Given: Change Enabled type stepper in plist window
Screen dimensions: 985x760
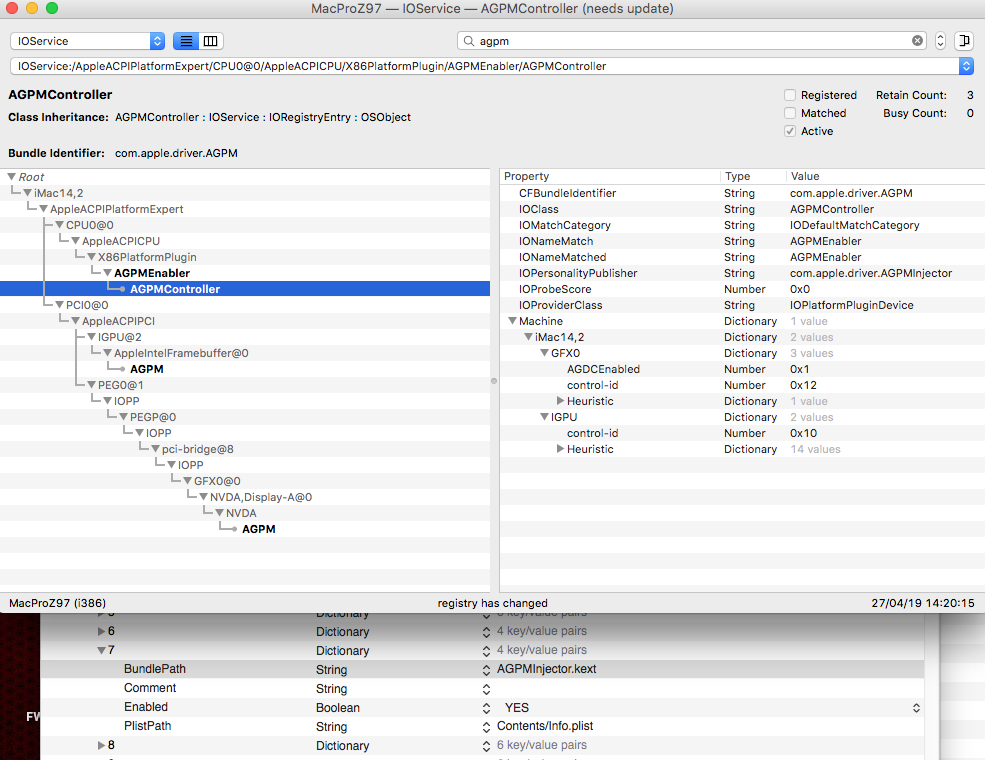Looking at the screenshot, I should (x=486, y=708).
